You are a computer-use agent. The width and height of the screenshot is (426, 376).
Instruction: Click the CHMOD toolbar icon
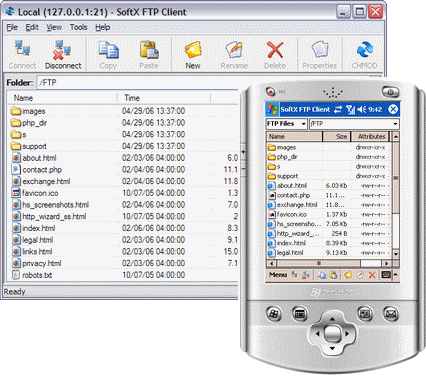click(x=364, y=54)
